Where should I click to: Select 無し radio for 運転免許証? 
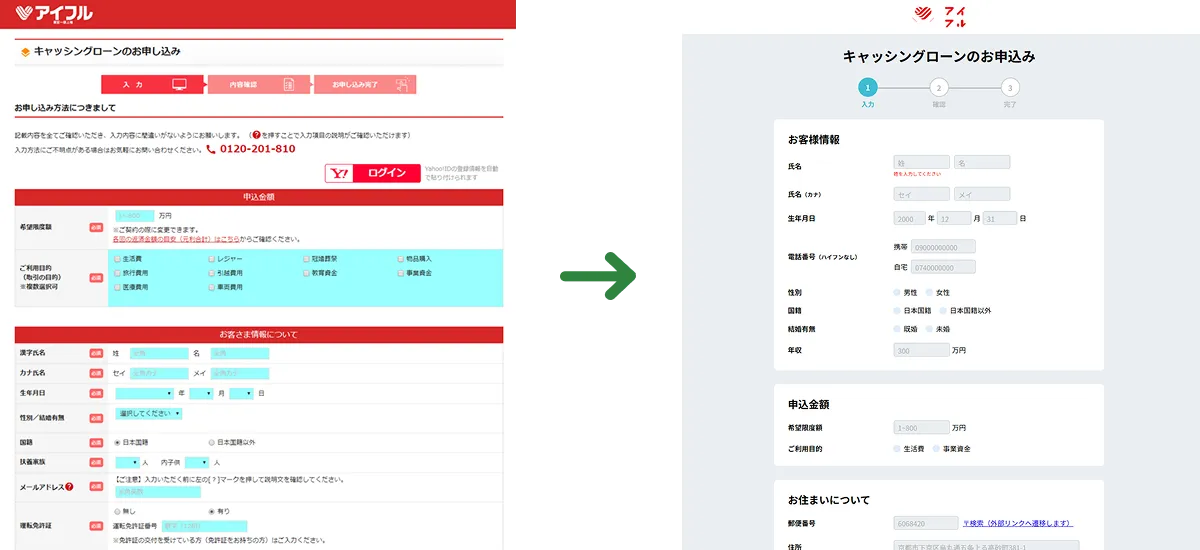(118, 511)
